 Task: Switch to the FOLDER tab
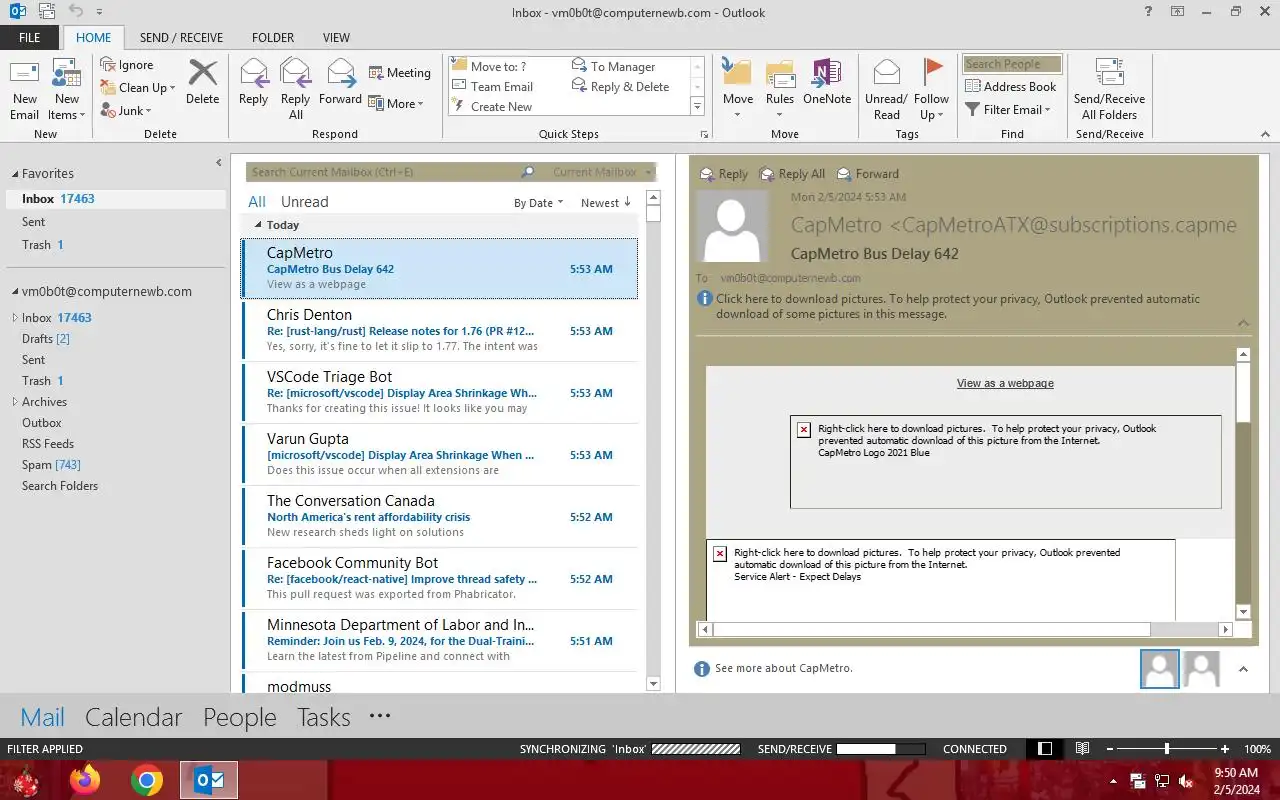273,37
